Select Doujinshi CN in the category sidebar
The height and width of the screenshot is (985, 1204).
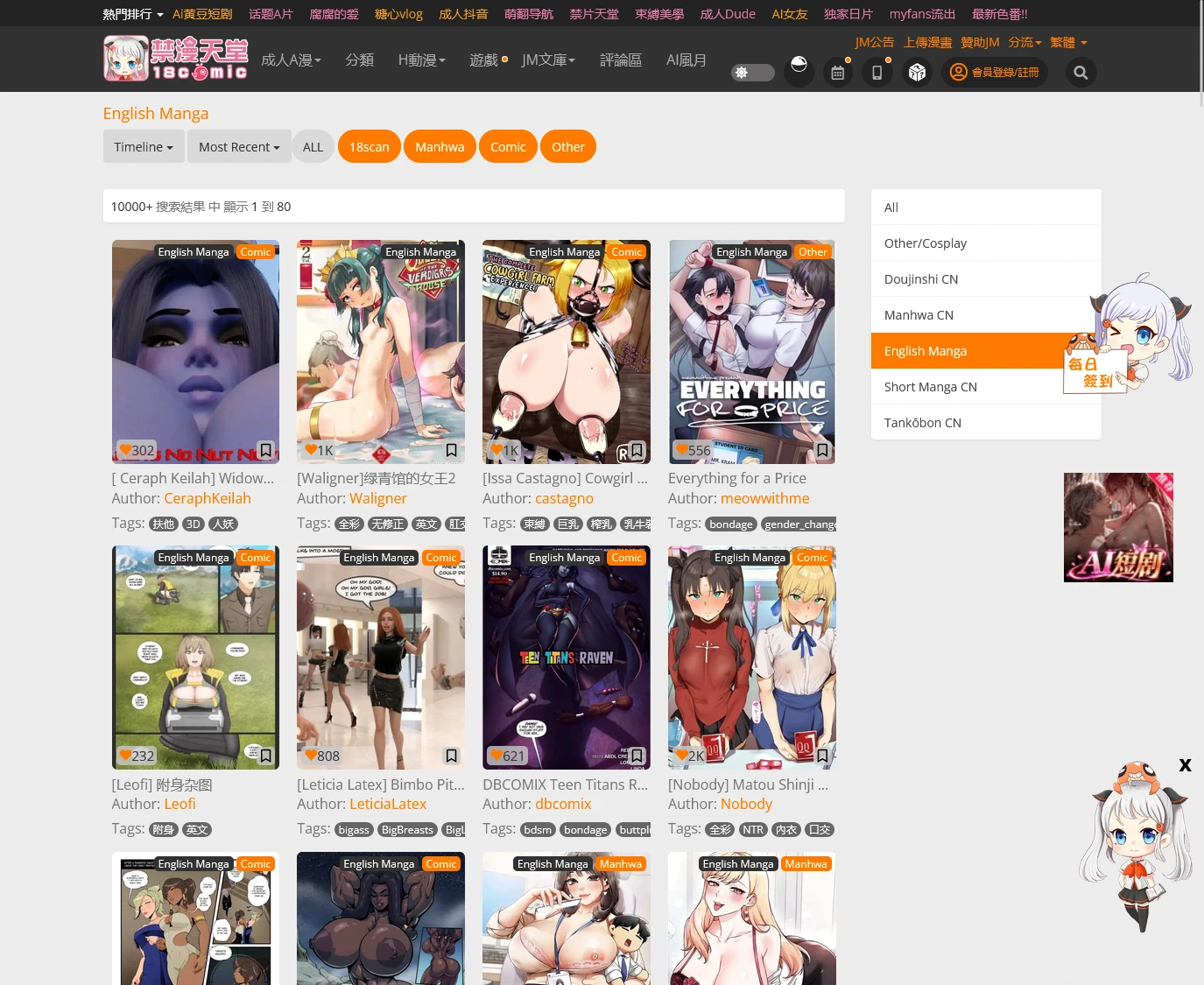(x=986, y=278)
